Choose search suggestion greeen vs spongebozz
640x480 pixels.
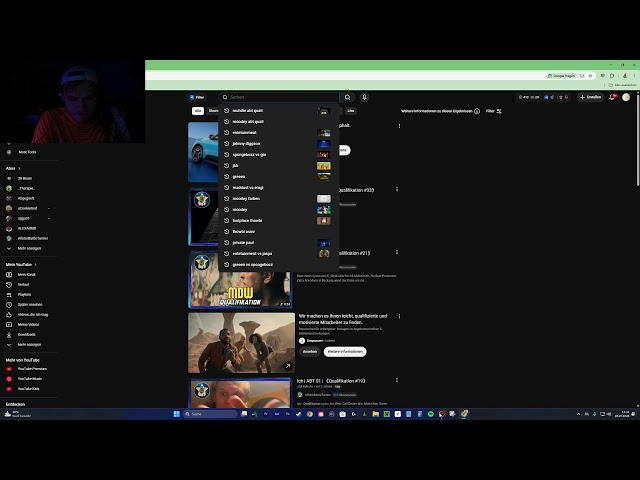tap(279, 264)
